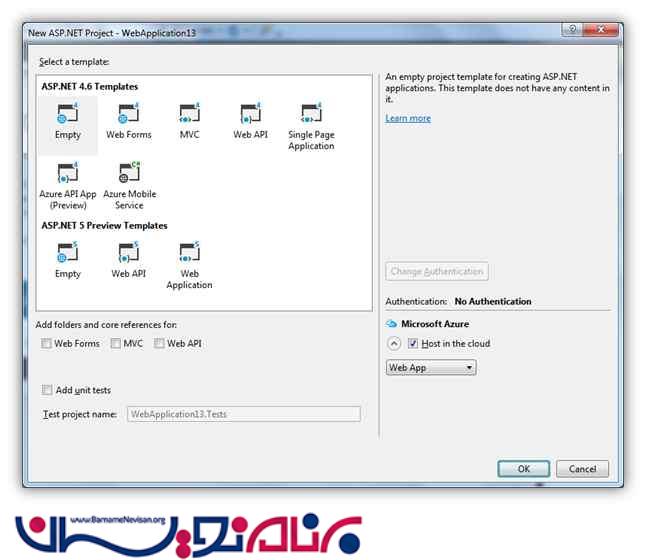The image size is (646, 560).
Task: Check the Web API core references checkbox
Action: coord(159,343)
